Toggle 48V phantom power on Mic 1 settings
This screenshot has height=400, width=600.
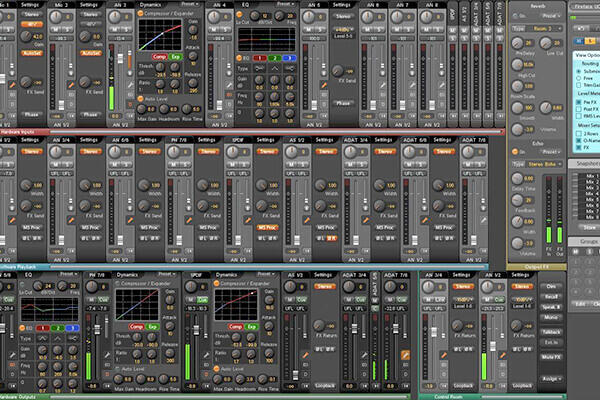[32, 24]
